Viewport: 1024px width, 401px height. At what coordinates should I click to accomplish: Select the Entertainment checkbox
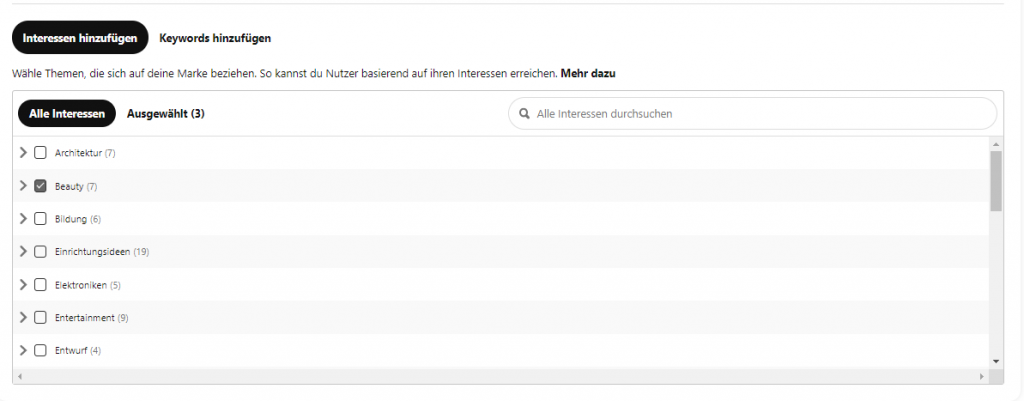coord(40,317)
